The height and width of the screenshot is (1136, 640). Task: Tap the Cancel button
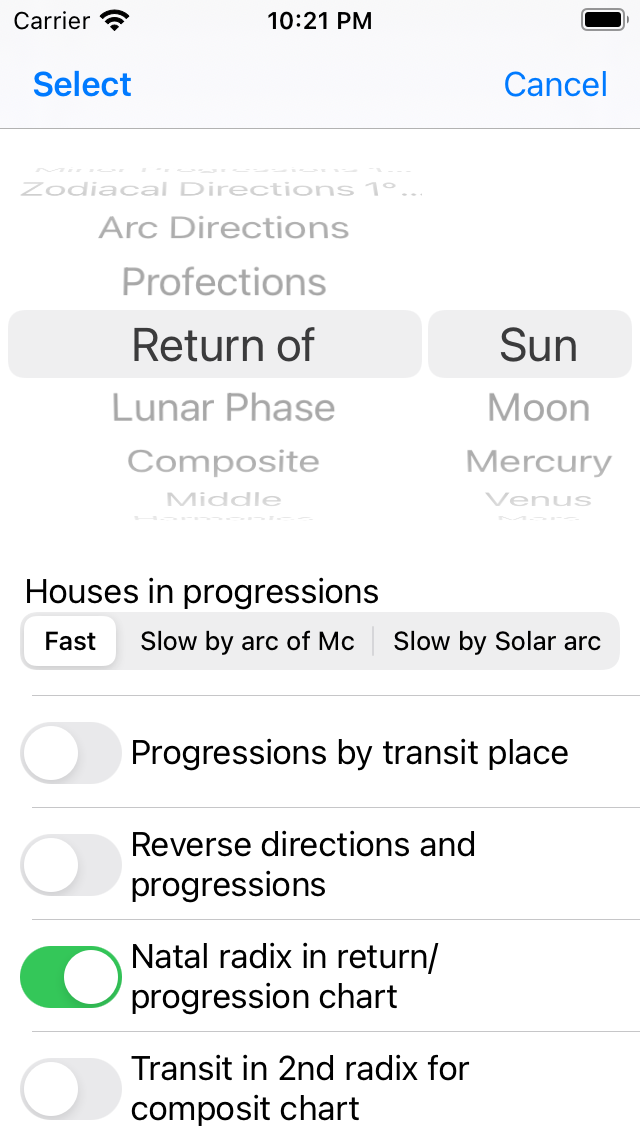555,85
